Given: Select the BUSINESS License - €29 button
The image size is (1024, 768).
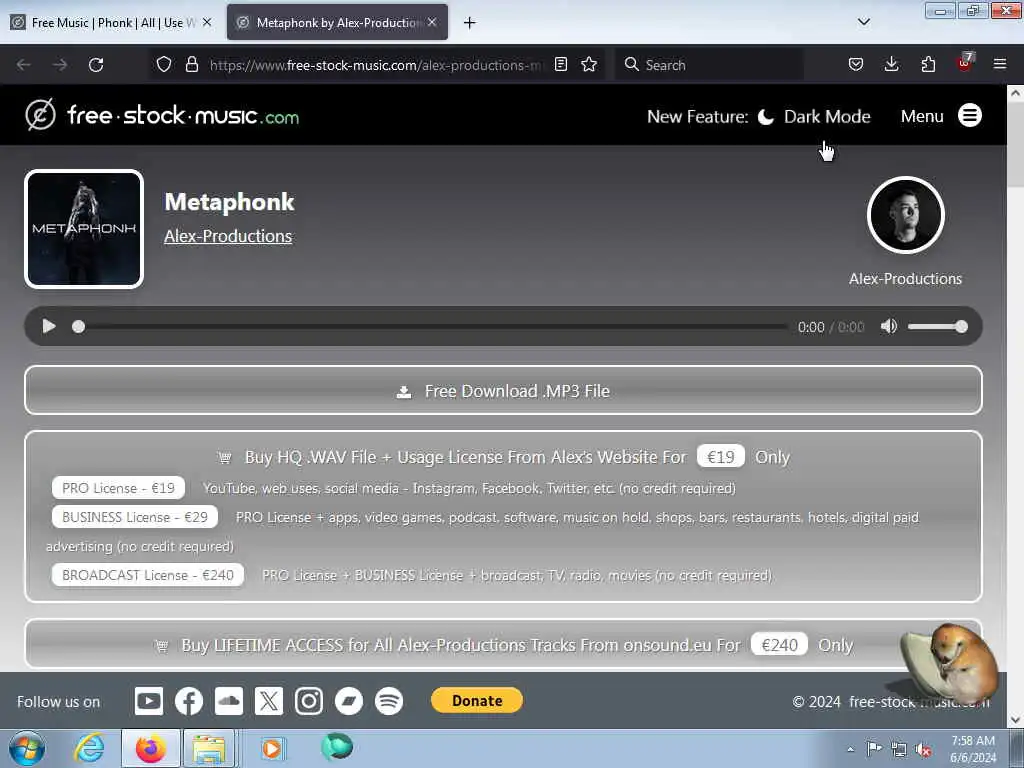Looking at the screenshot, I should [x=135, y=517].
